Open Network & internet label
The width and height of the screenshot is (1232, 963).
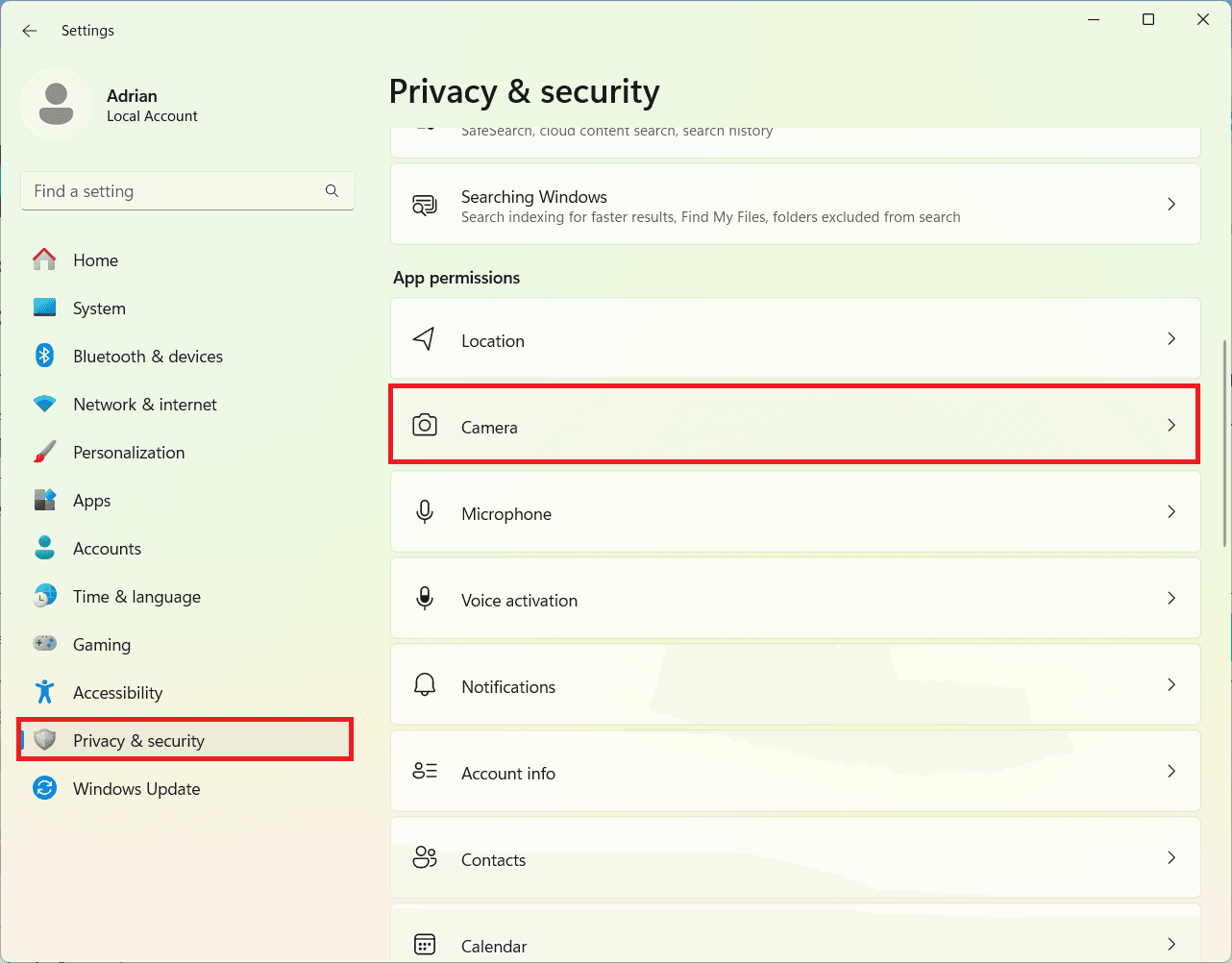145,405
